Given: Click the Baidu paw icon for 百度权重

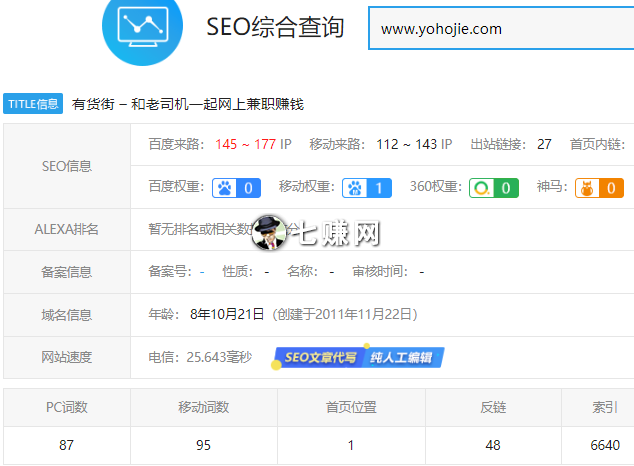Looking at the screenshot, I should [224, 188].
